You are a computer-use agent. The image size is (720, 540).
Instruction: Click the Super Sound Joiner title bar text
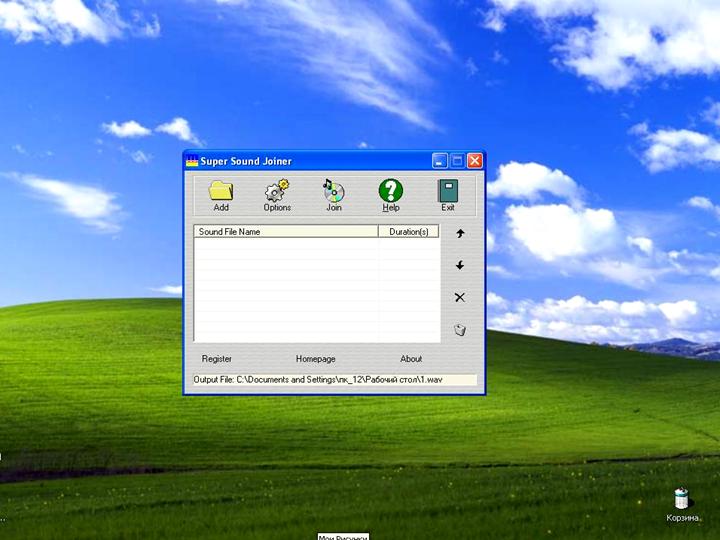click(x=246, y=161)
